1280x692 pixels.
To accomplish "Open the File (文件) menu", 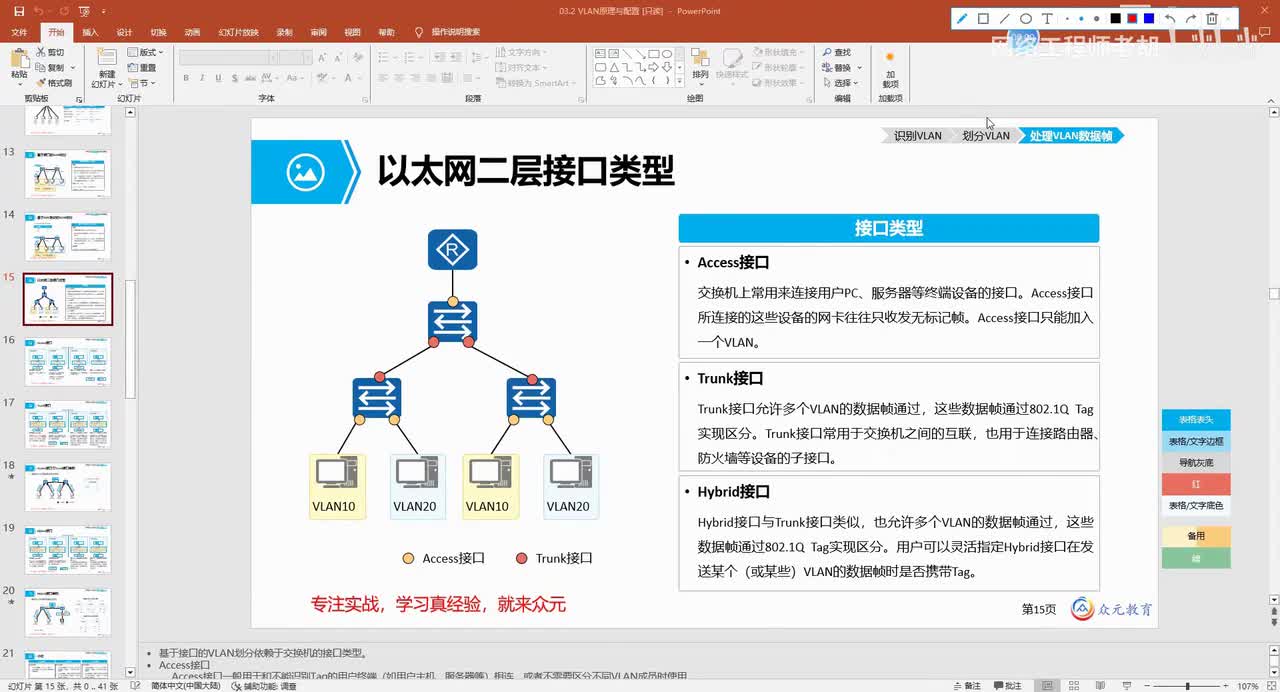I will pos(19,32).
